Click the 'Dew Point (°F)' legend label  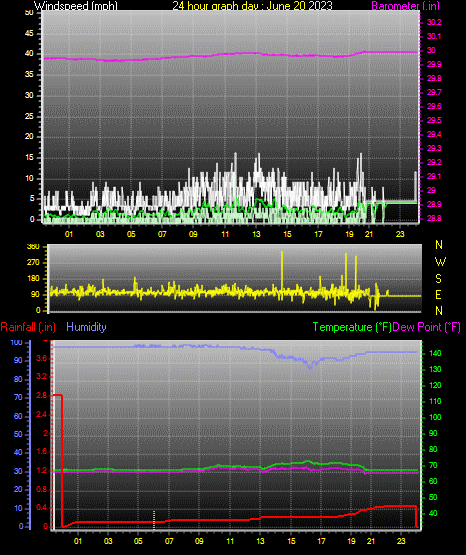pos(427,327)
